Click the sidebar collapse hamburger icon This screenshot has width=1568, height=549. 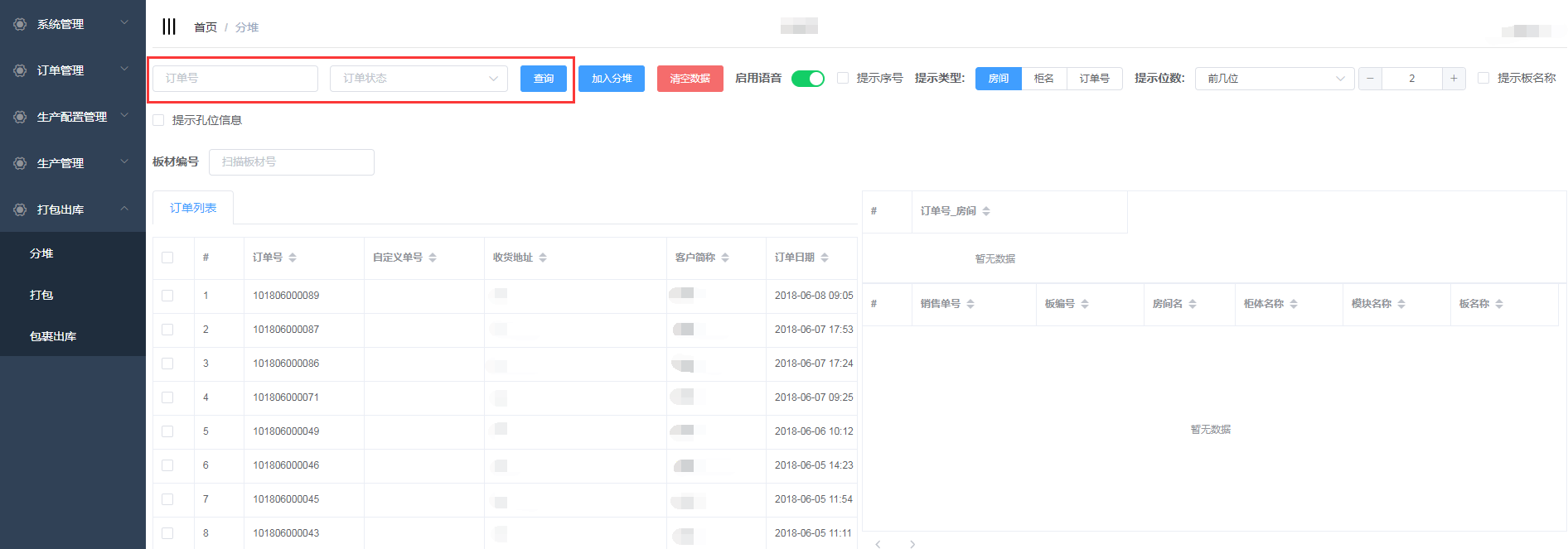169,26
